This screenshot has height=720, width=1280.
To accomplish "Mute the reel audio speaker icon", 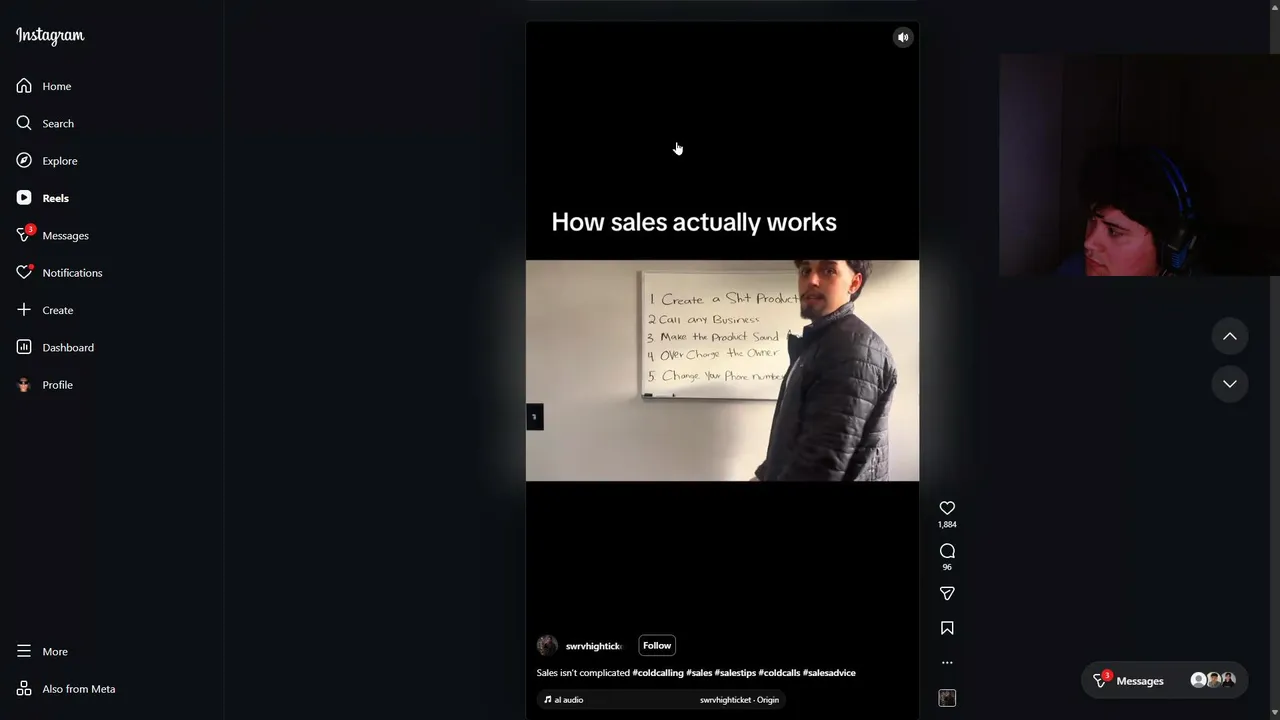I will tap(903, 37).
